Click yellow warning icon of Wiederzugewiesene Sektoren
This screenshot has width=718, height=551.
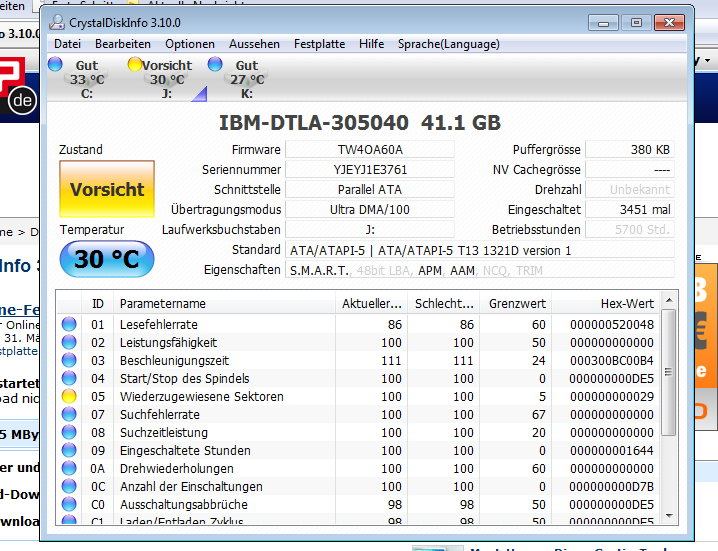(69, 396)
